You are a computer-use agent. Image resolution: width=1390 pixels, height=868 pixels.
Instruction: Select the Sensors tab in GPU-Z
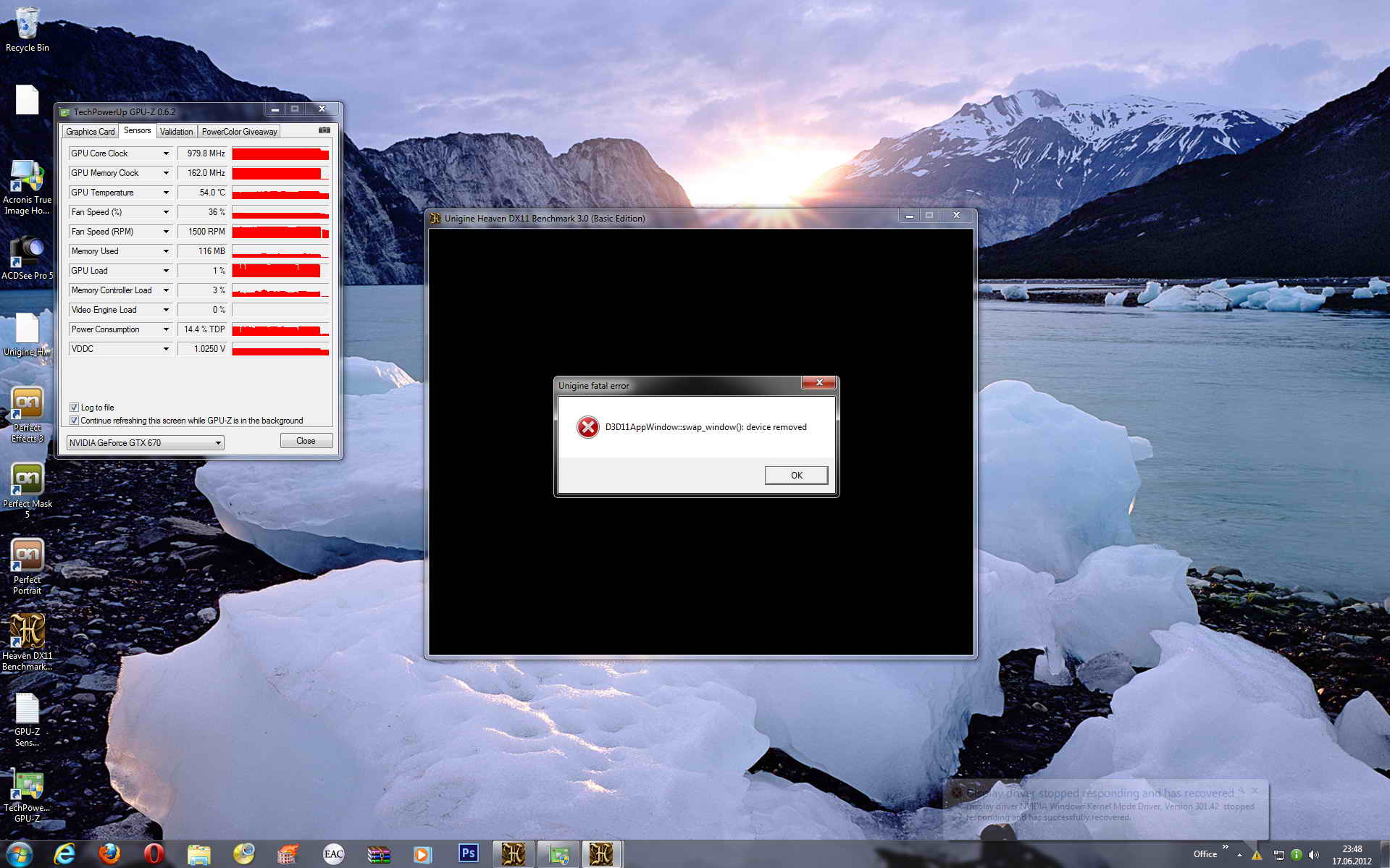(x=137, y=130)
